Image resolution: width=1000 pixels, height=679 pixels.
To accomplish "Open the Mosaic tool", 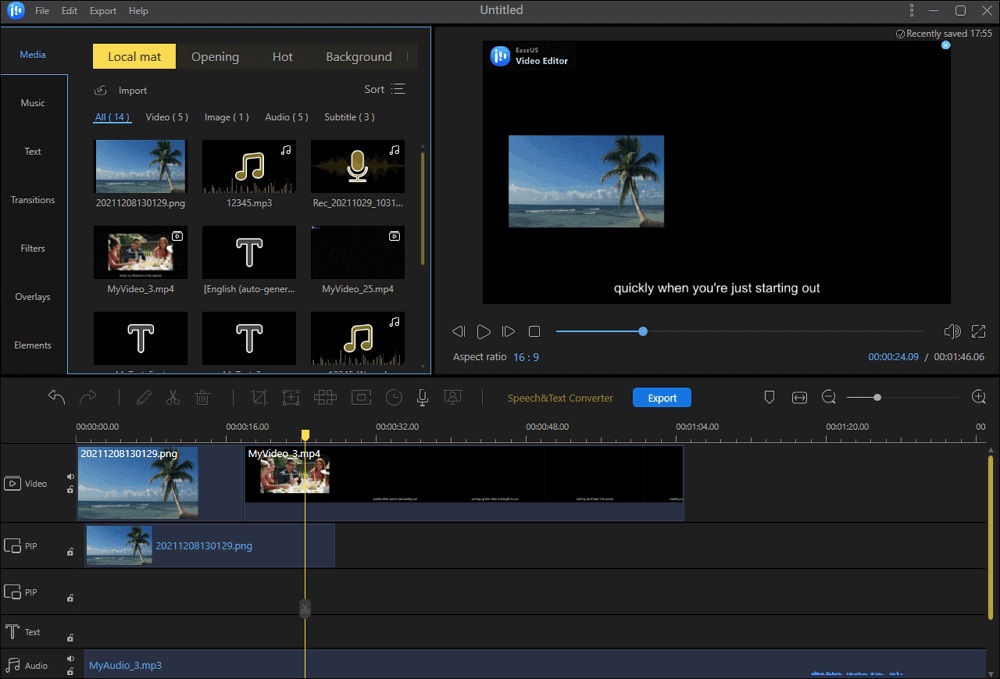I will (324, 397).
